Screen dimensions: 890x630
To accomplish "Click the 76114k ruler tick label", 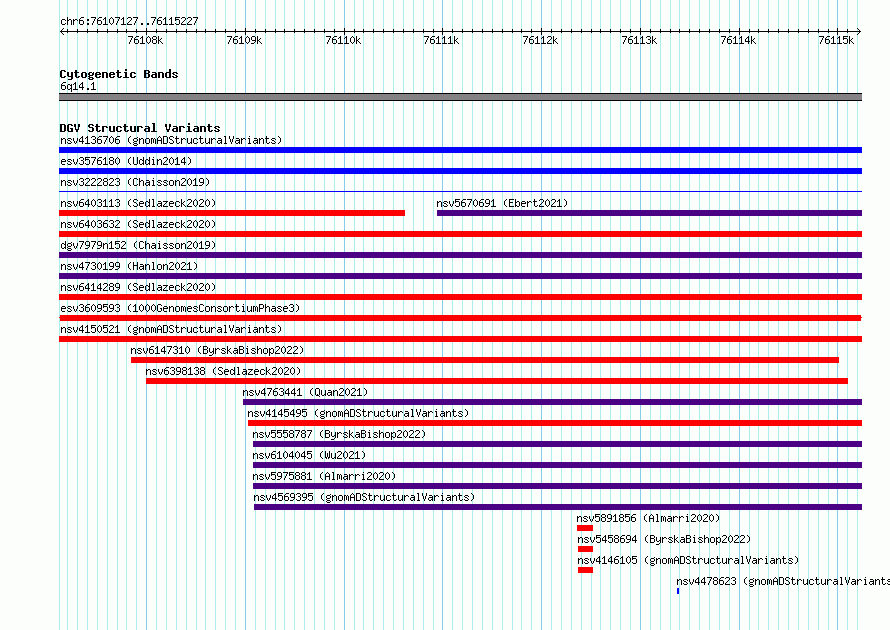I will (738, 40).
